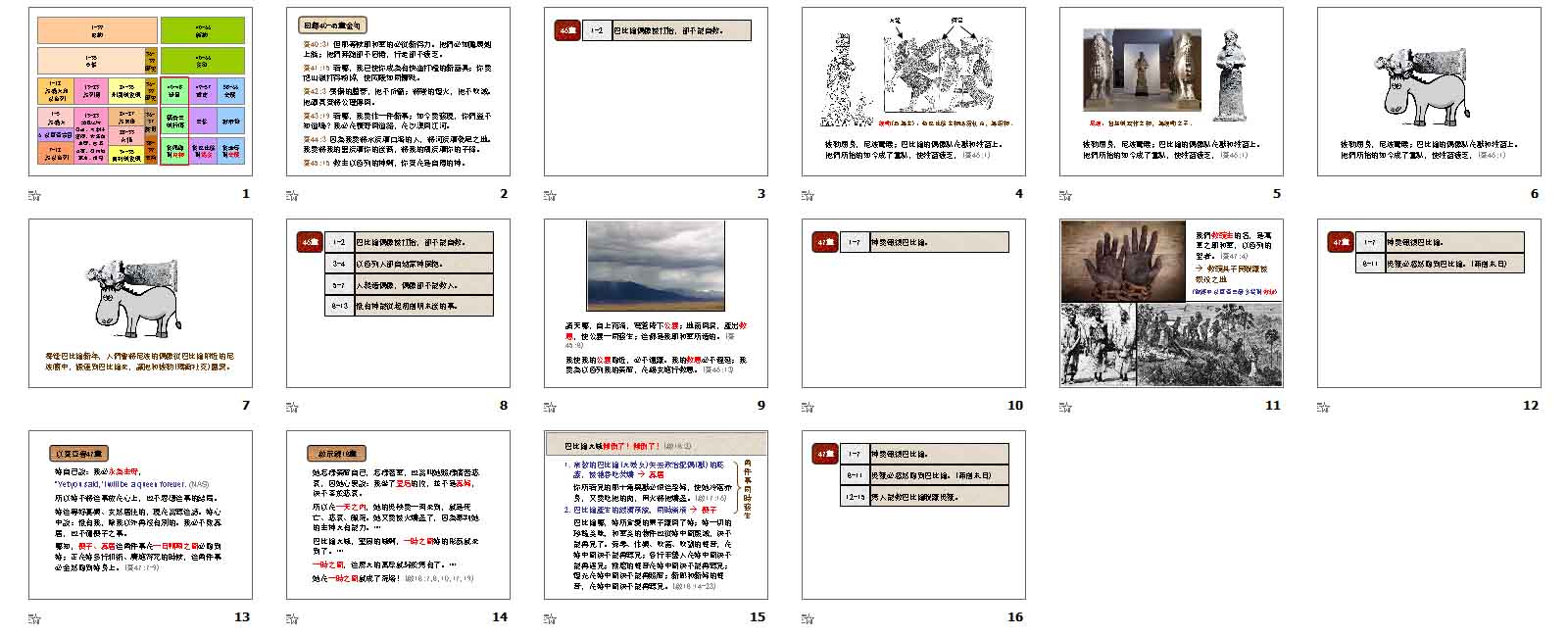Preview the animation icon under slide 3
The image size is (1568, 637).
pyautogui.click(x=550, y=195)
